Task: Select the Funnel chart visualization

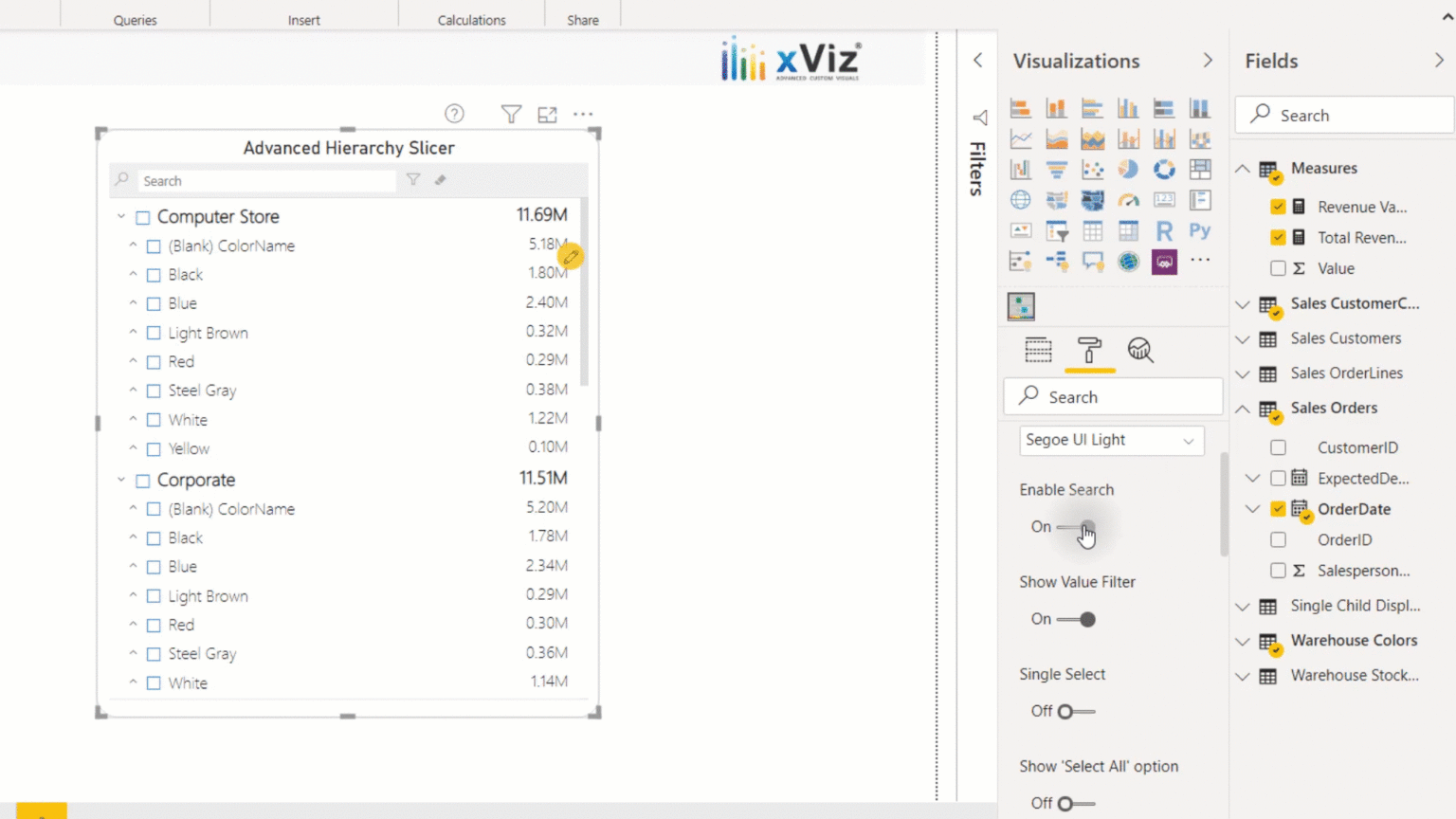Action: (1057, 169)
